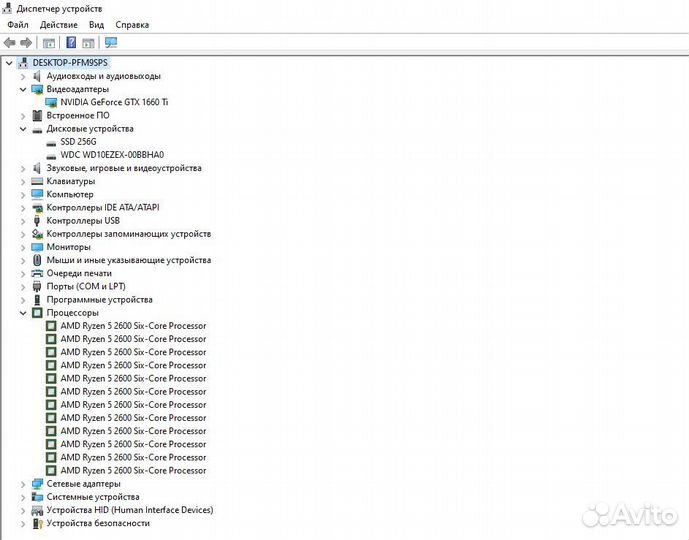The width and height of the screenshot is (689, 540).
Task: Expand the Сетевые адаптеры category
Action: coord(23,484)
